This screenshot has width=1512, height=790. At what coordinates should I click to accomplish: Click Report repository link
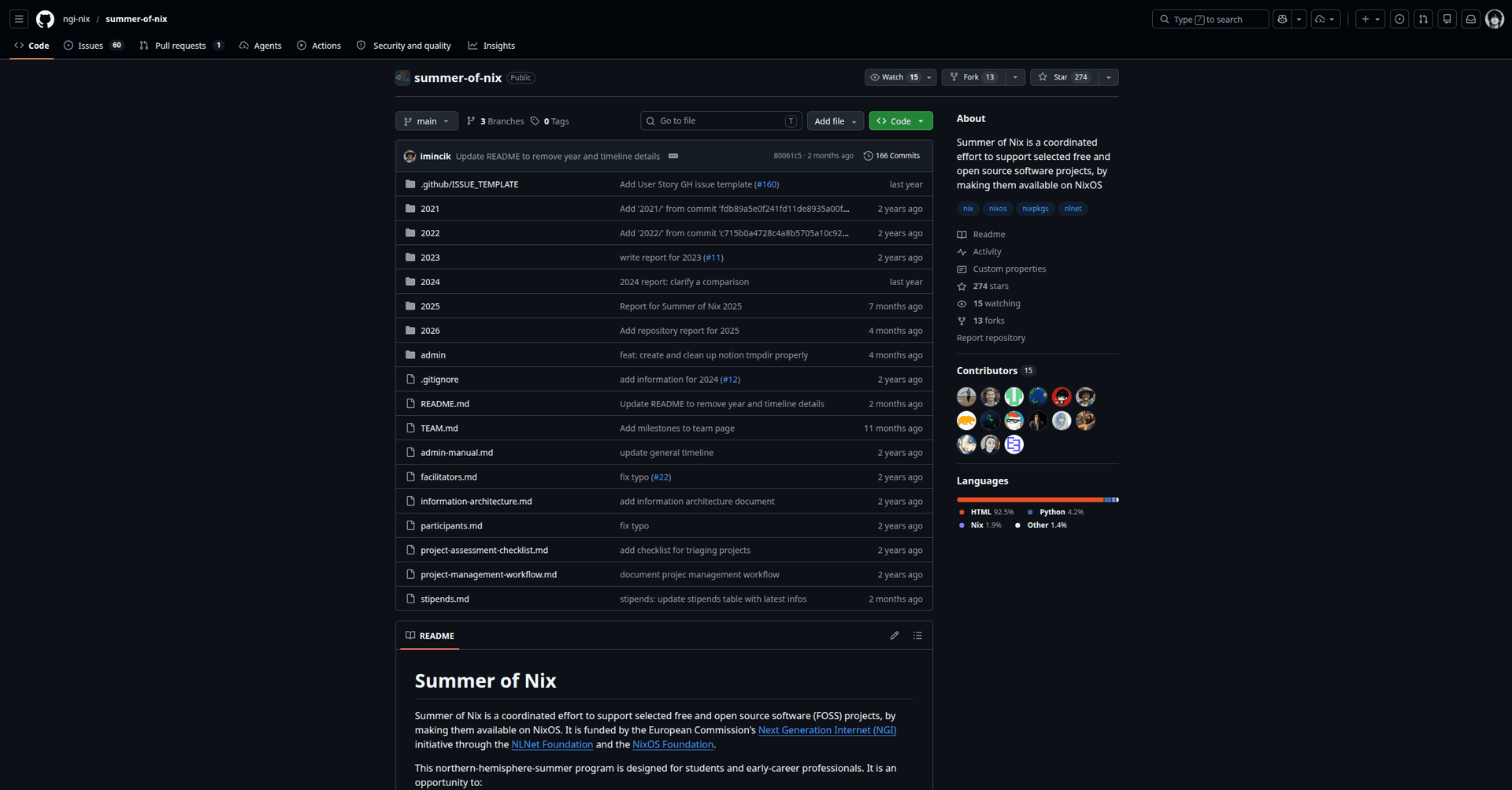tap(991, 339)
